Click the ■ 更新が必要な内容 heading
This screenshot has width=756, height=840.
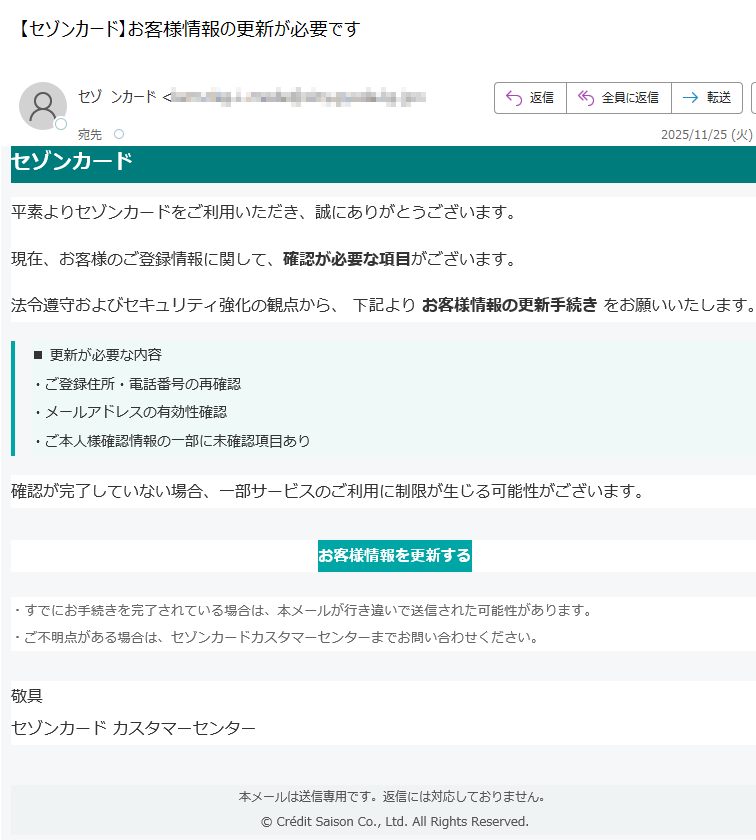click(x=98, y=355)
